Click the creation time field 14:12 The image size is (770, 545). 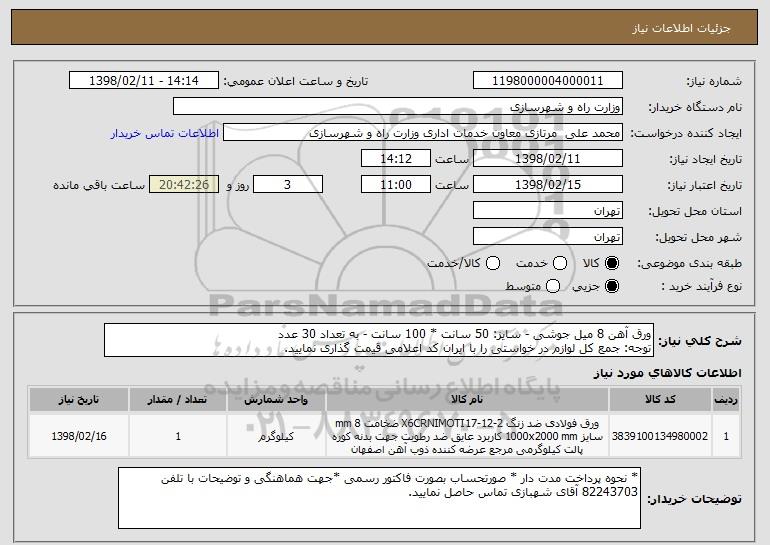pyautogui.click(x=396, y=159)
